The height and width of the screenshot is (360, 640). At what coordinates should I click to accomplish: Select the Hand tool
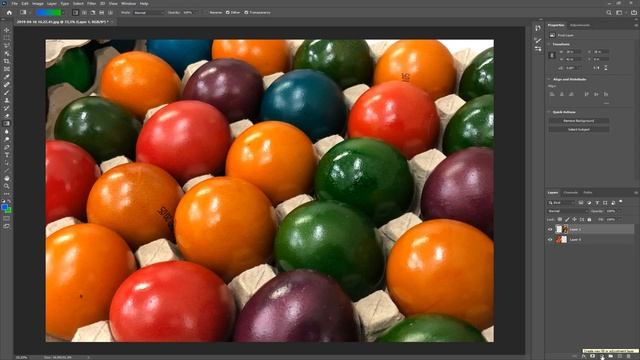[7, 178]
